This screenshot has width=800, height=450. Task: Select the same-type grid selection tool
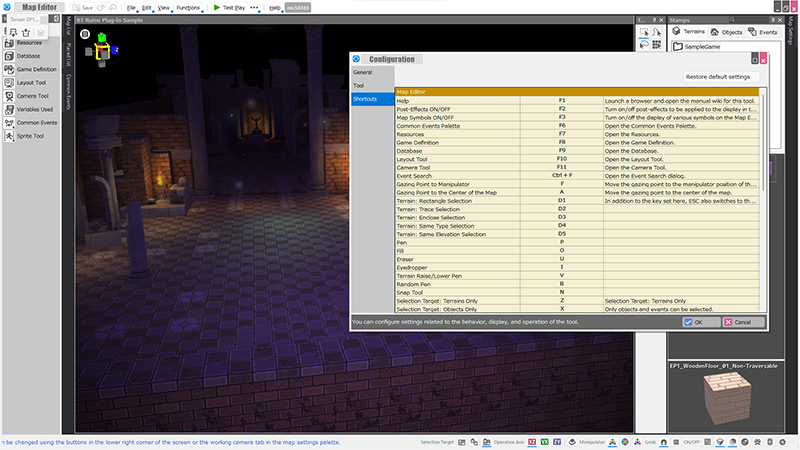[657, 45]
